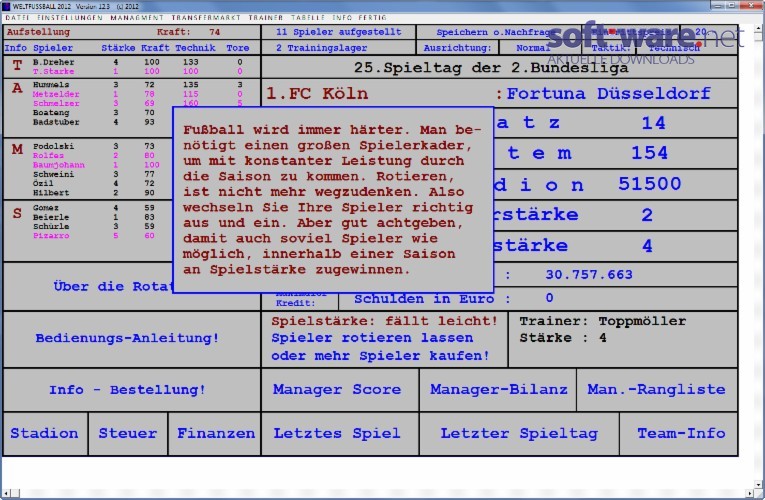765x500 pixels.
Task: Click the Über die Rotation button
Action: (88, 286)
